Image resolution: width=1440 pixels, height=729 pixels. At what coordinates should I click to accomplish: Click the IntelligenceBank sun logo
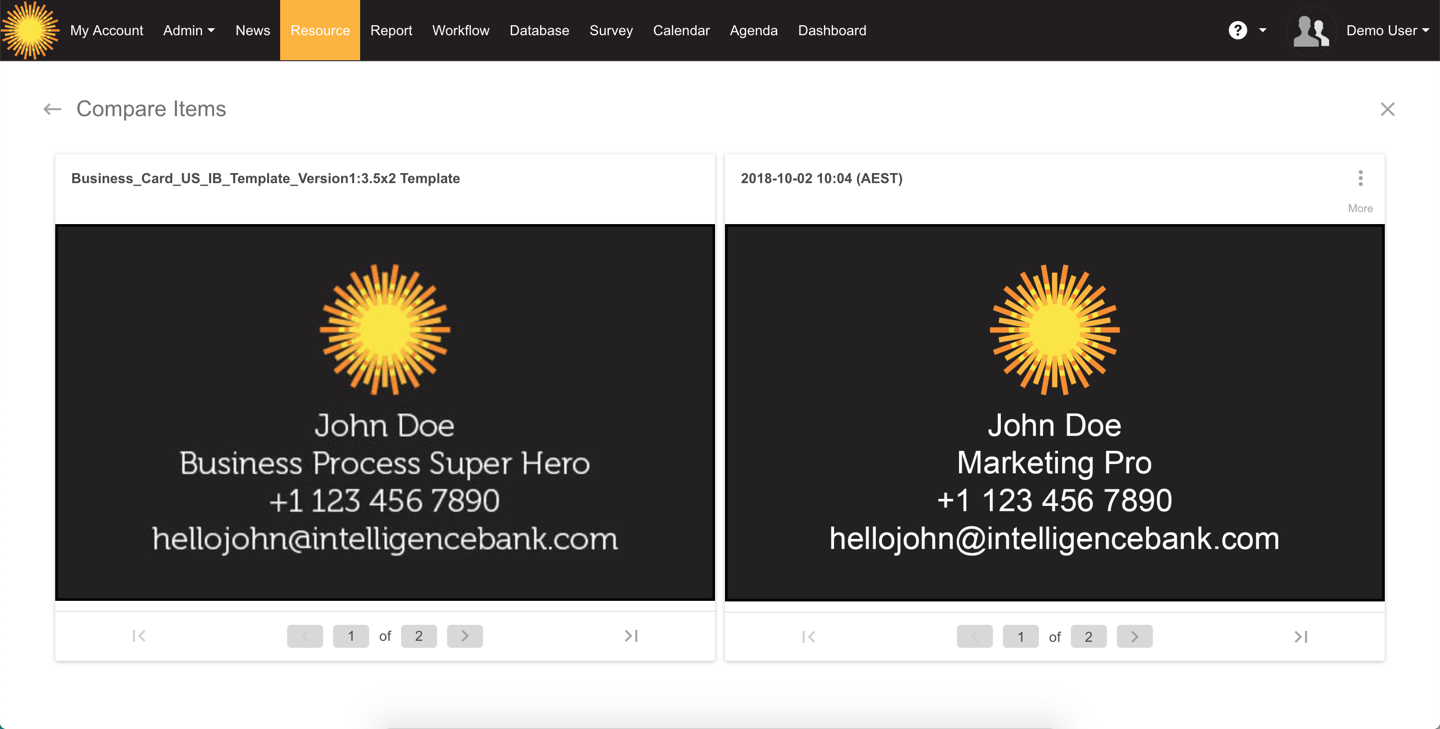pos(30,30)
